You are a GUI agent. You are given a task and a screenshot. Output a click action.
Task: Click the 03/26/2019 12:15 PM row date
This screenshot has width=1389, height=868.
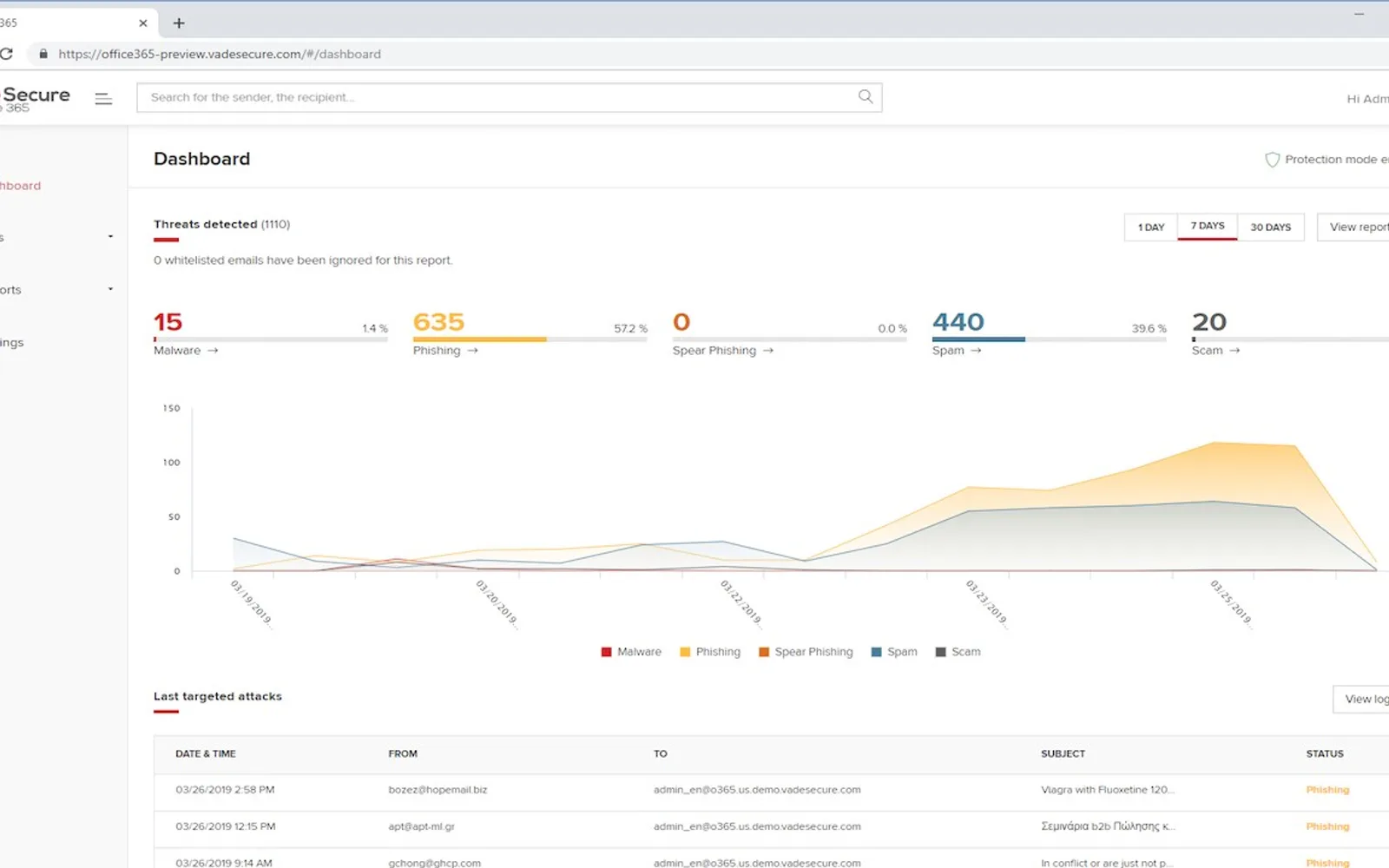pos(226,826)
